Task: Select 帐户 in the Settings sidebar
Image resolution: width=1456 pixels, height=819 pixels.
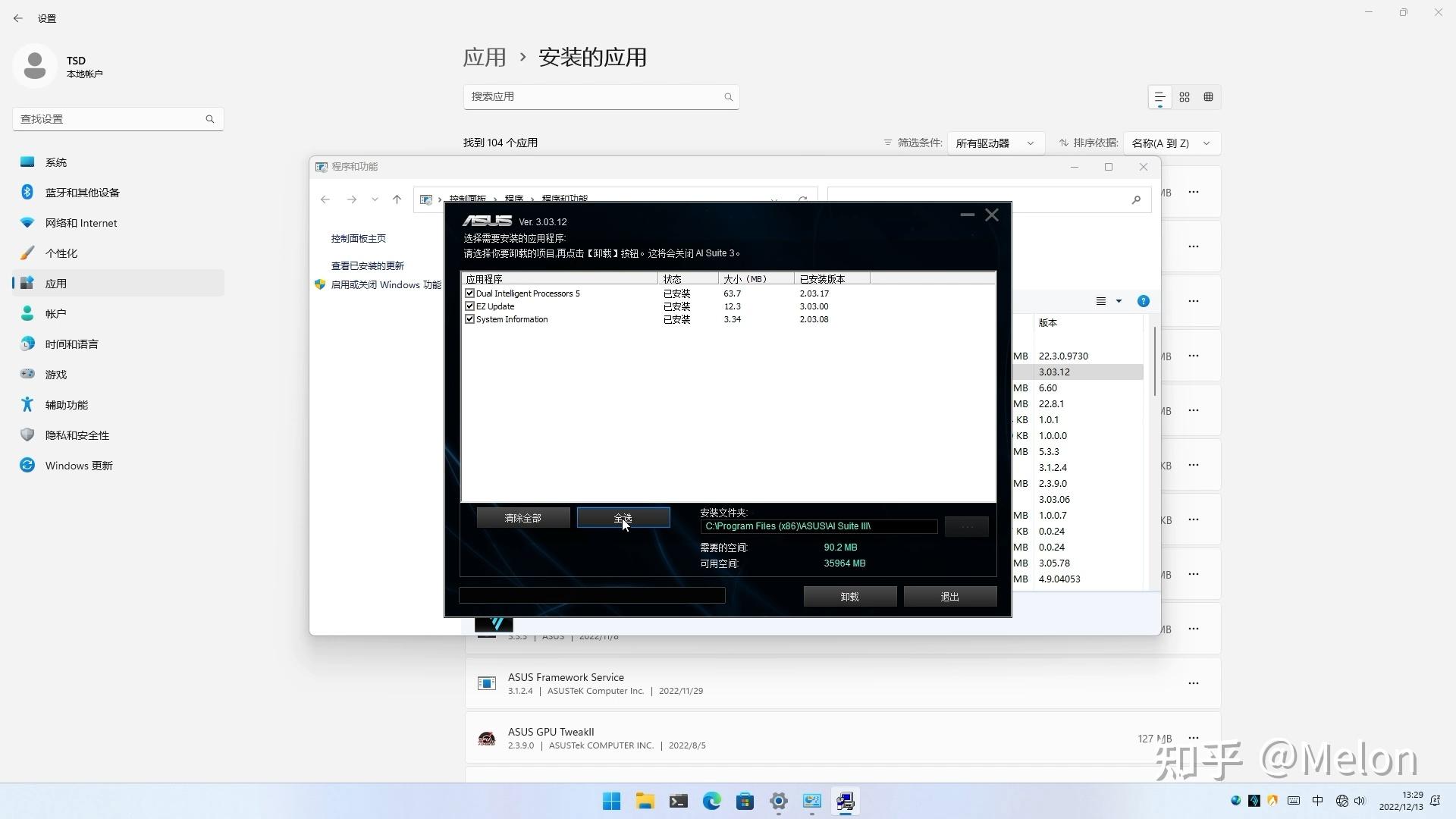Action: click(x=56, y=313)
